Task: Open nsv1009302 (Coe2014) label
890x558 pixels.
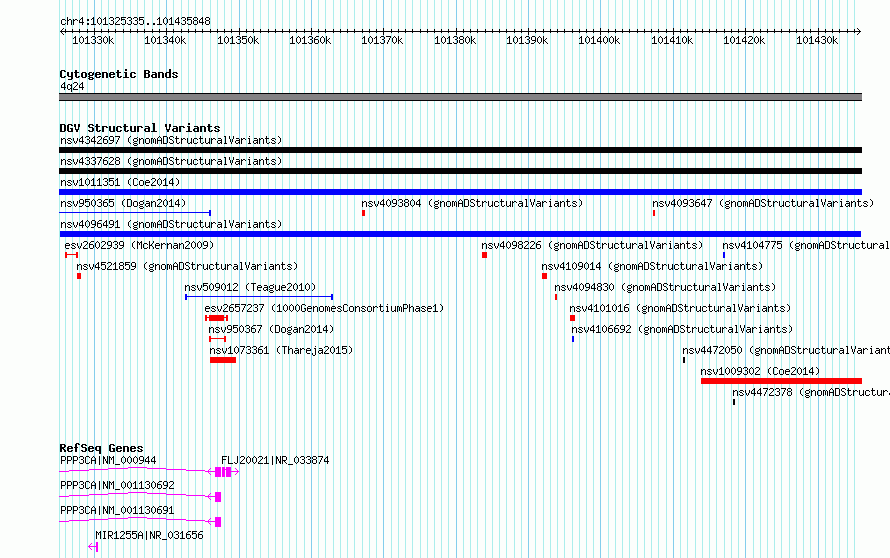Action: coord(760,371)
